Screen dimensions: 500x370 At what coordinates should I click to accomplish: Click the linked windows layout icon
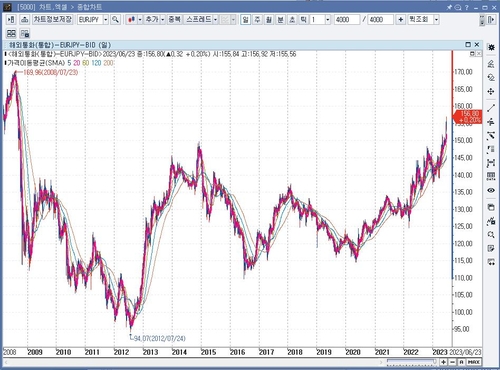coord(24,33)
